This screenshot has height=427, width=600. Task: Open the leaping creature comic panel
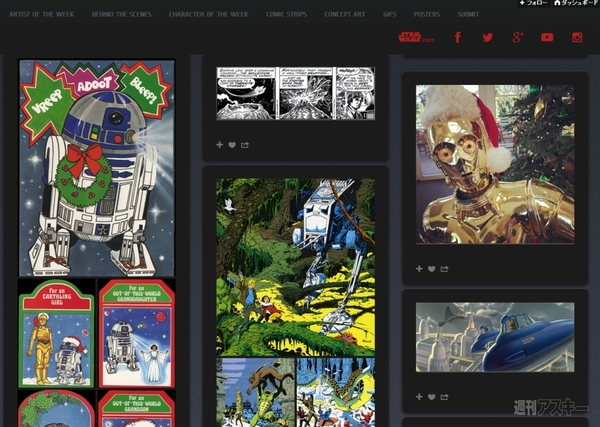[x=256, y=393]
